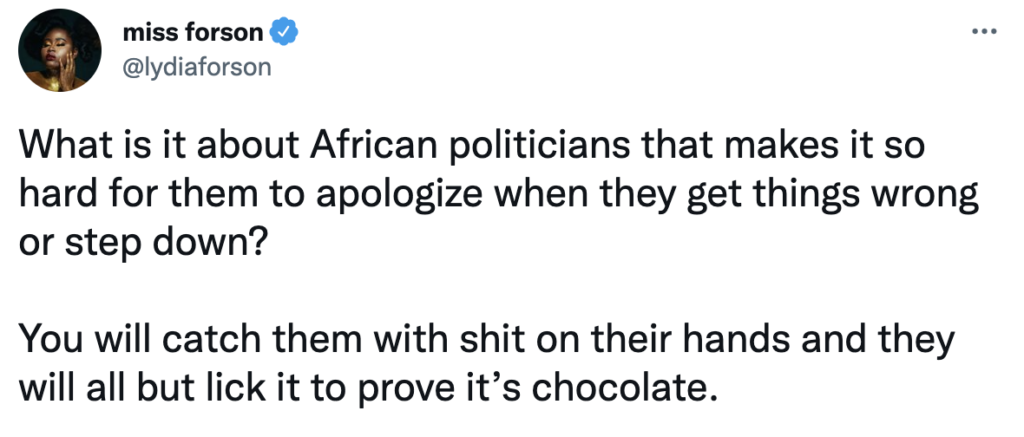The height and width of the screenshot is (437, 1024).
Task: Click the blue verified checkmark badge
Action: coord(284,32)
